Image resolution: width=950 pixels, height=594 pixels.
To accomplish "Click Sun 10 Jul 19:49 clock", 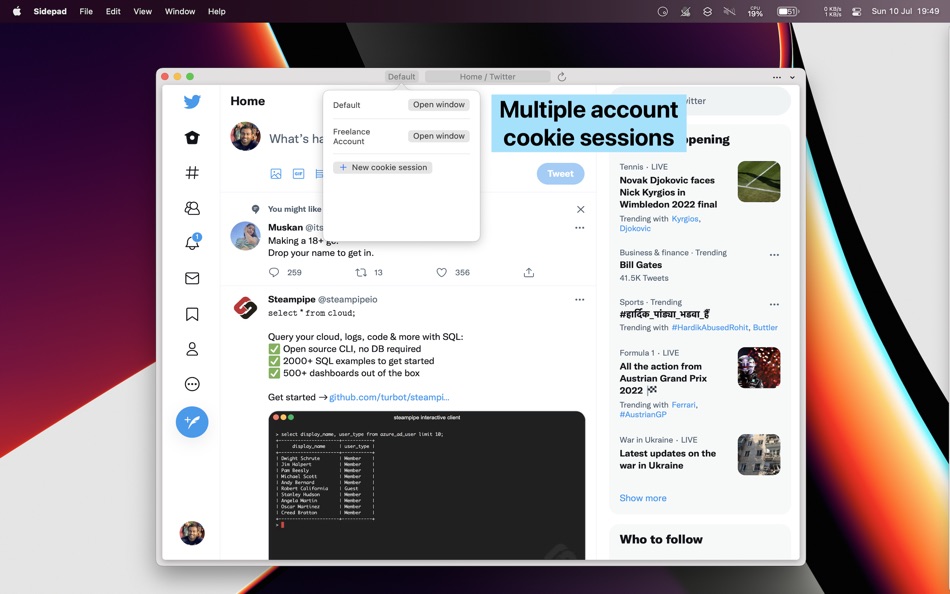I will (905, 12).
